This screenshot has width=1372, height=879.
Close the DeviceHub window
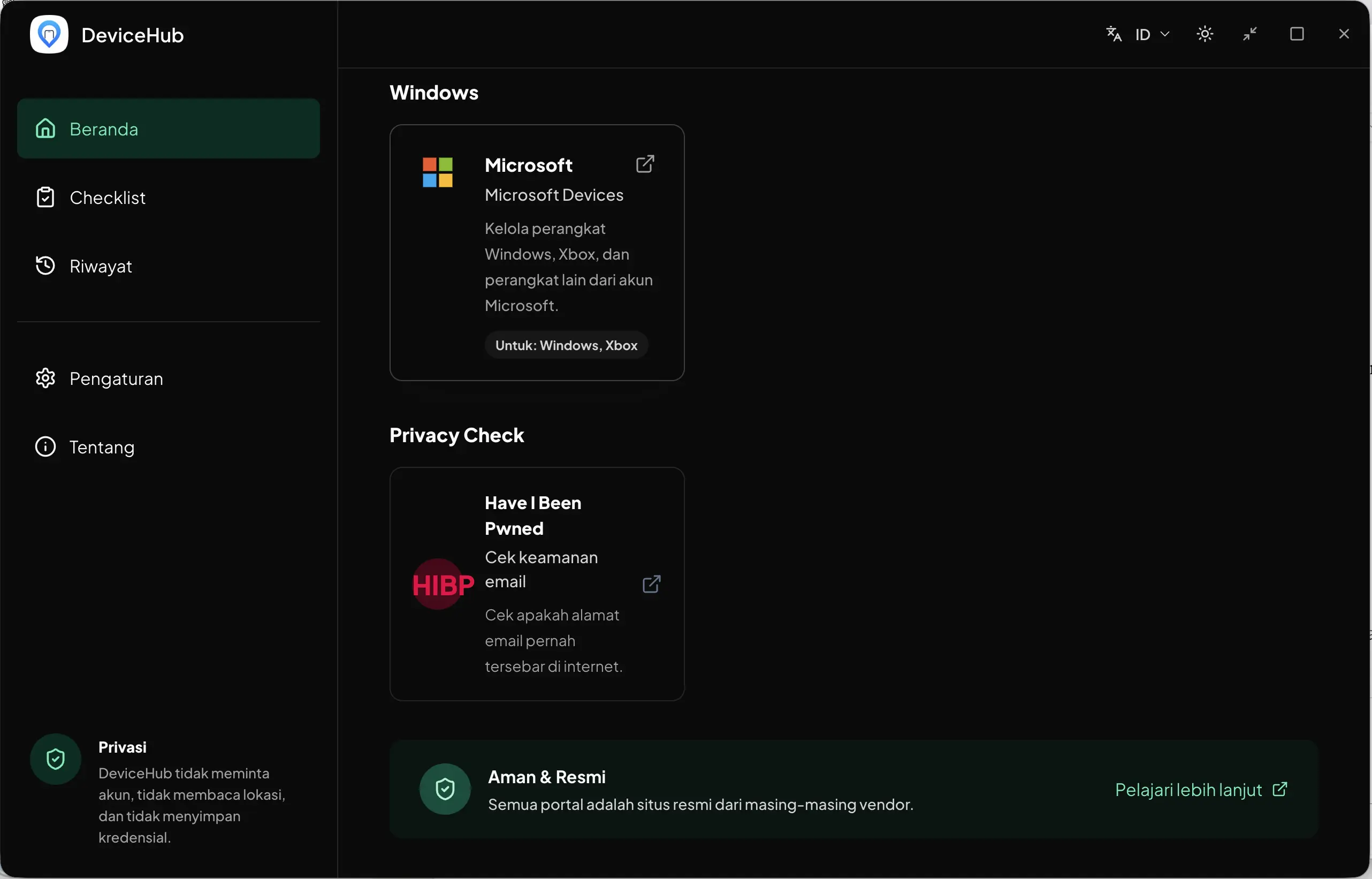point(1344,34)
